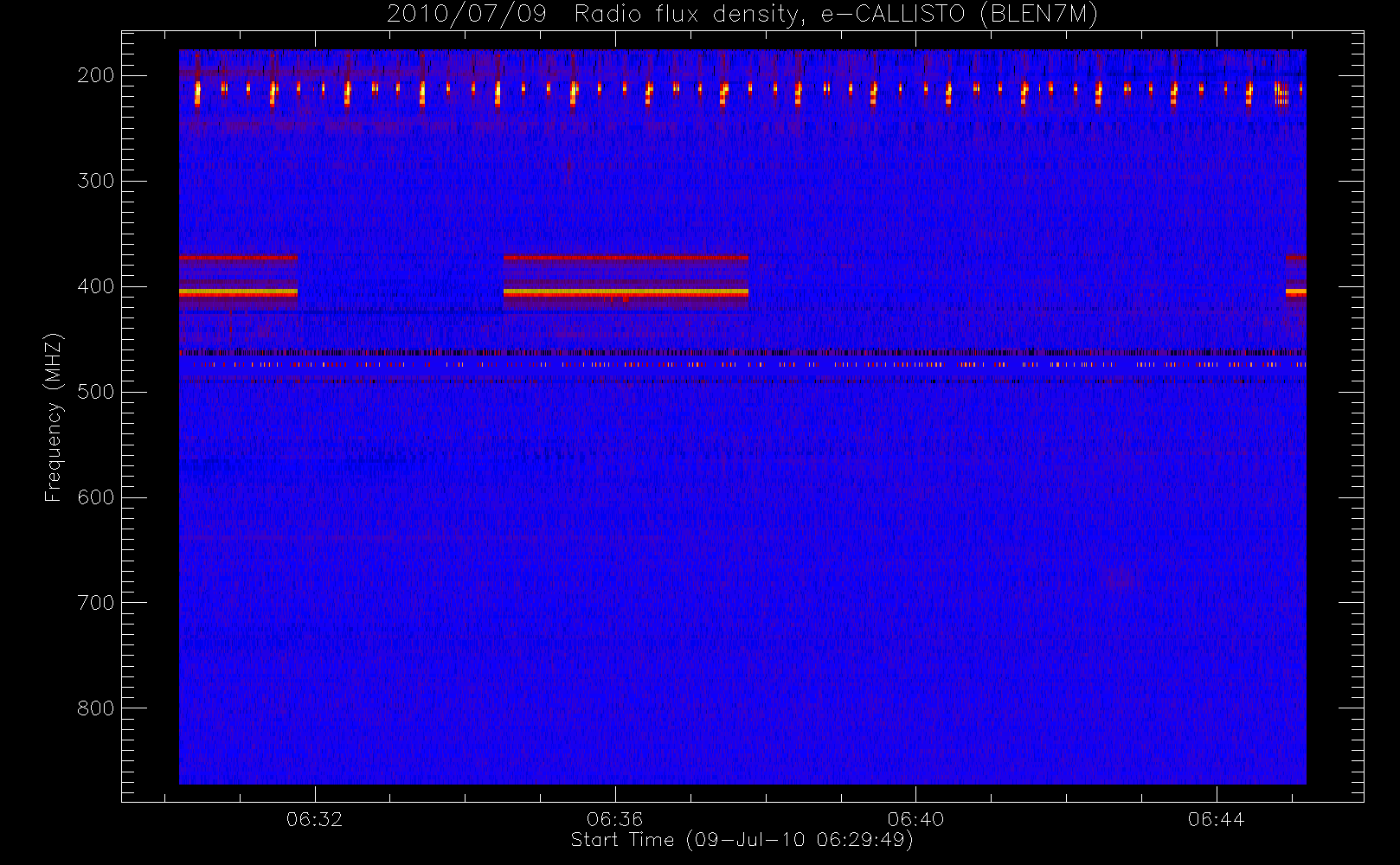Screen dimensions: 1400x865
Task: Click the 500 frequency tick label
Action: point(96,392)
